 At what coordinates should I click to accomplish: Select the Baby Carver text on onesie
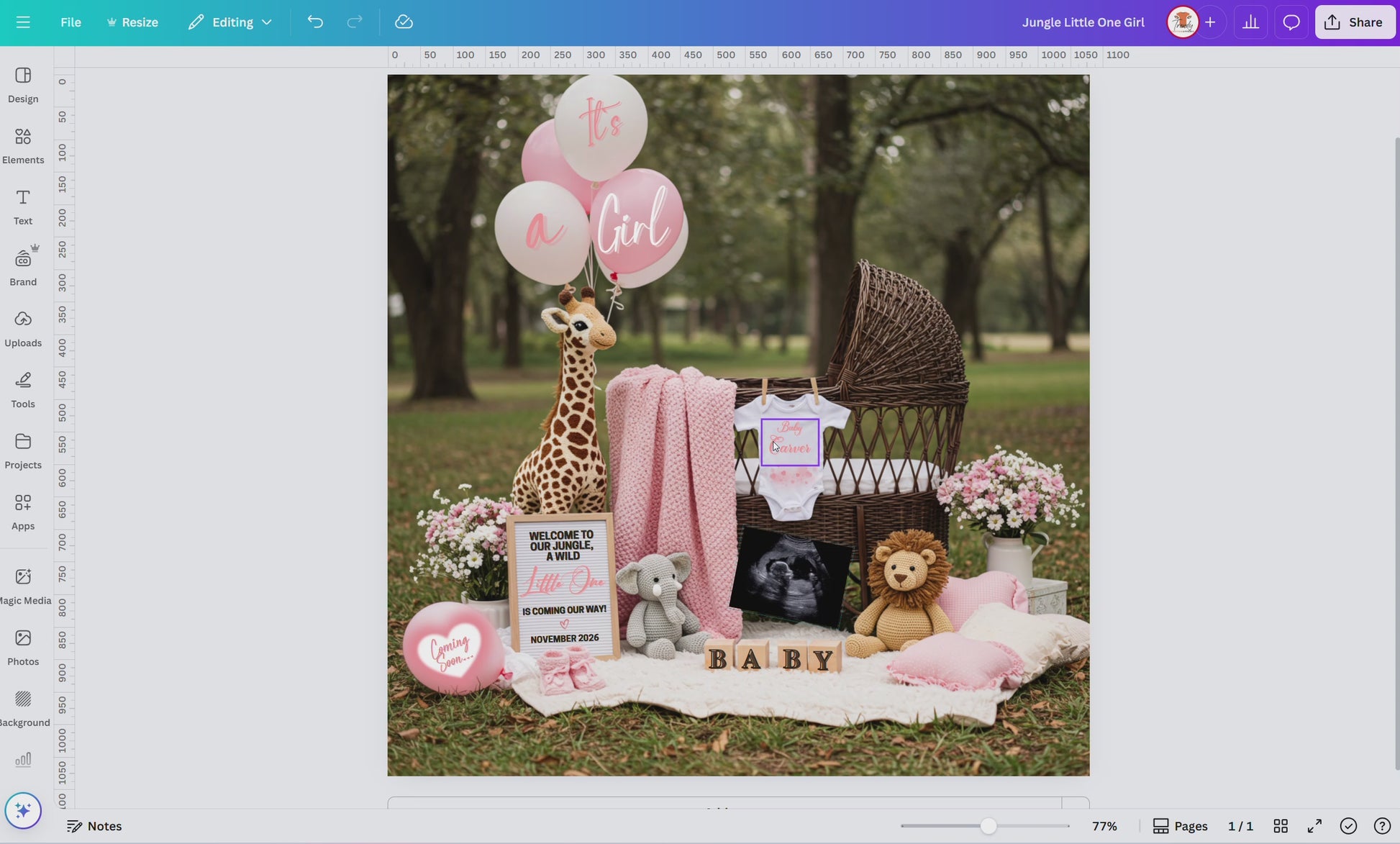(x=790, y=442)
